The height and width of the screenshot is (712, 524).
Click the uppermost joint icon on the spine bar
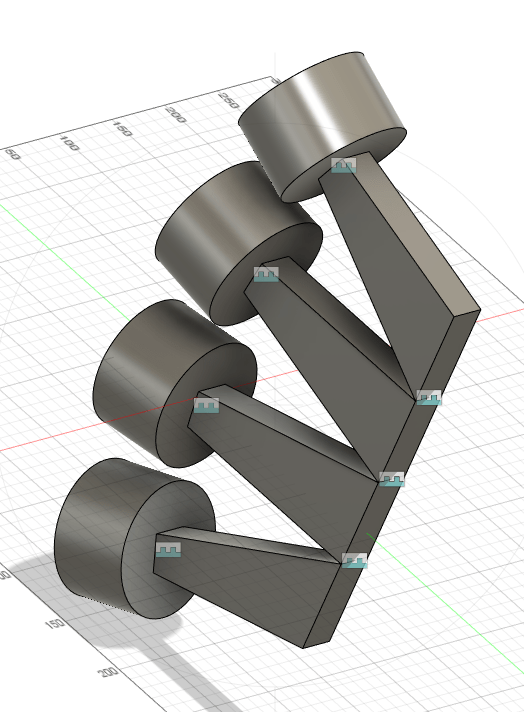coord(429,397)
